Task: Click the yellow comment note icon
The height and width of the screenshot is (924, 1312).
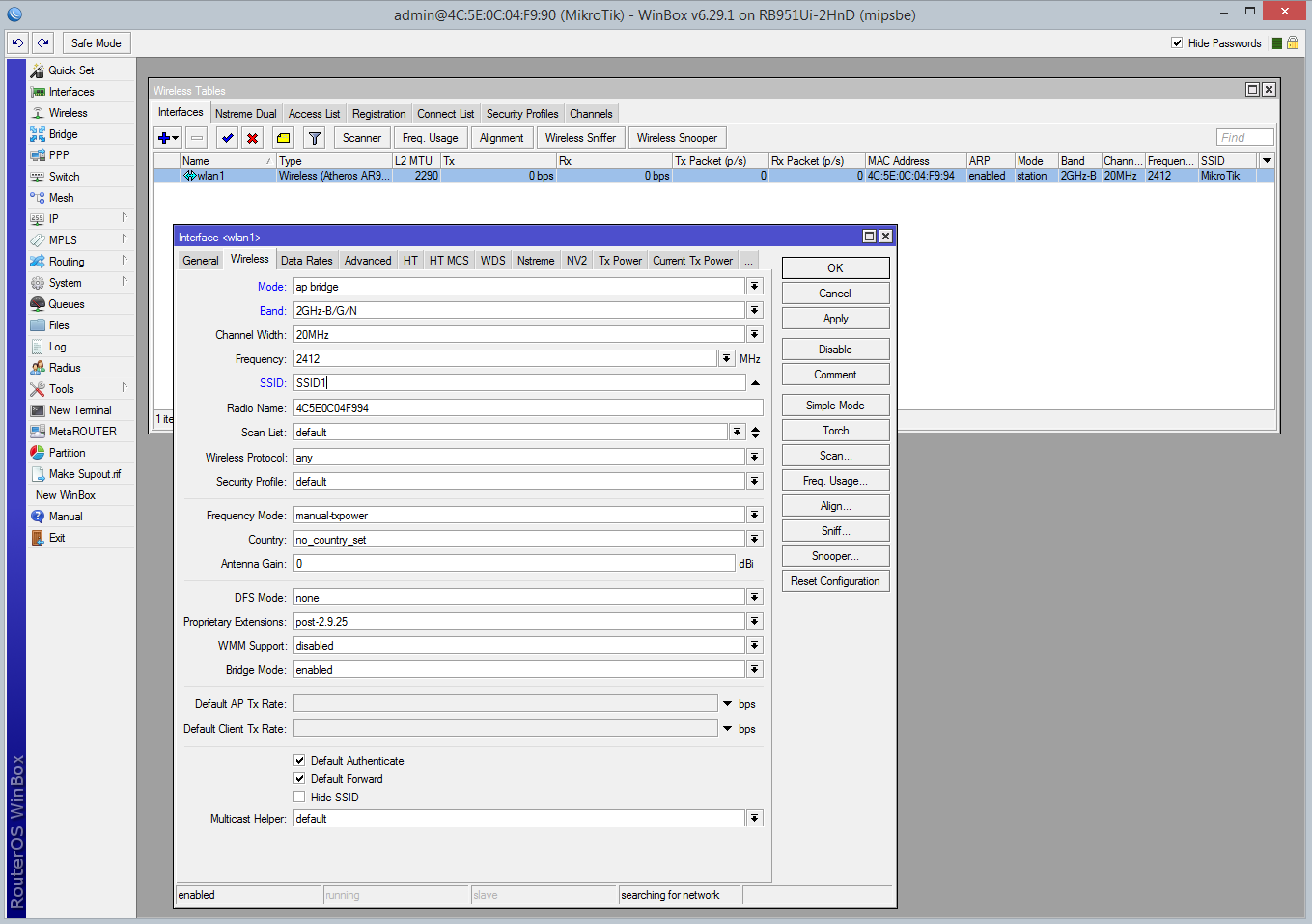Action: click(x=283, y=138)
